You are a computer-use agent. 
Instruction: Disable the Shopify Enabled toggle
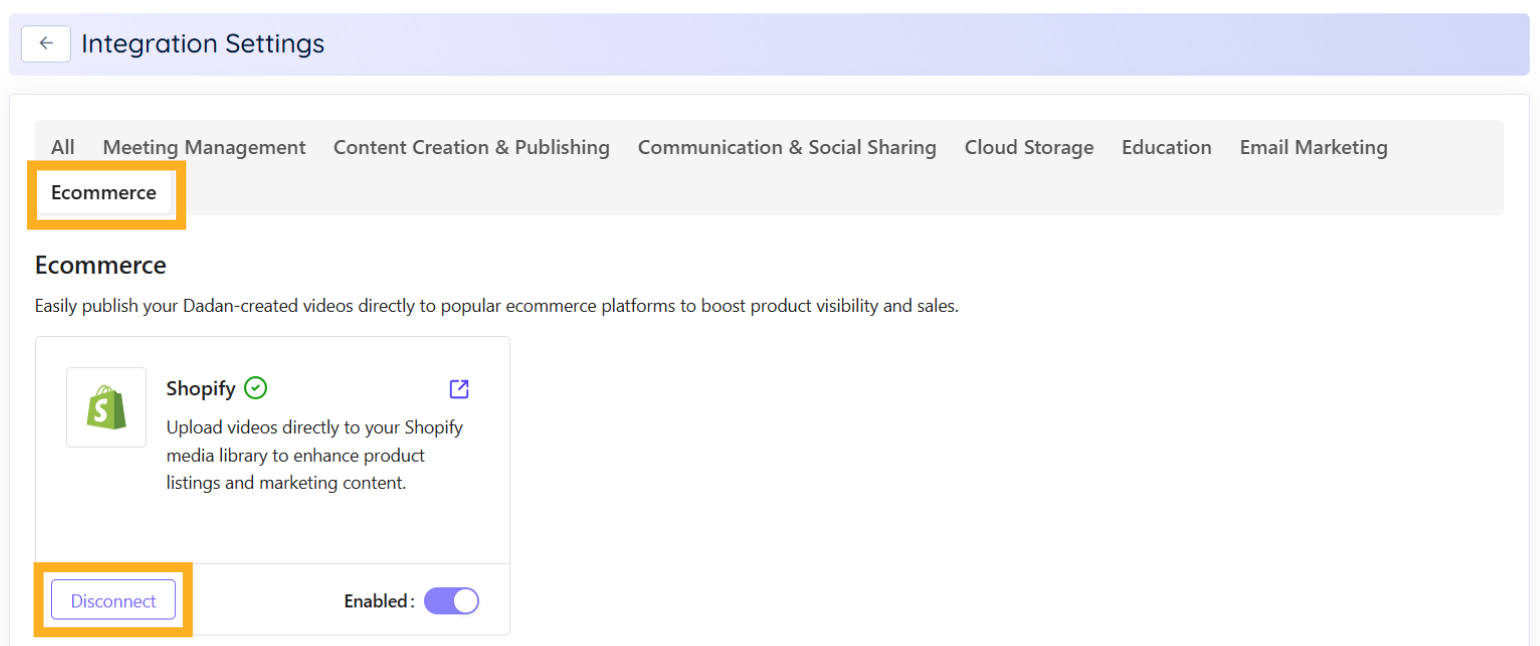pos(452,601)
